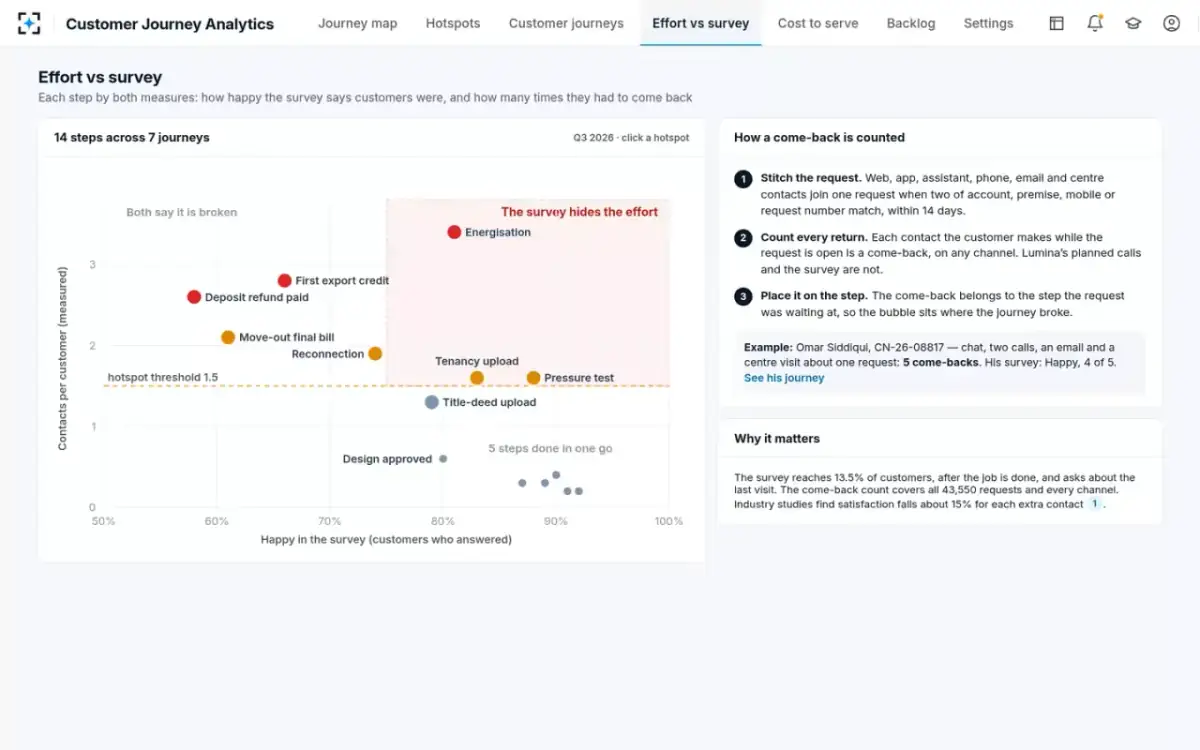Click the 5 steps done in one go label
This screenshot has height=750, width=1200.
click(x=550, y=449)
